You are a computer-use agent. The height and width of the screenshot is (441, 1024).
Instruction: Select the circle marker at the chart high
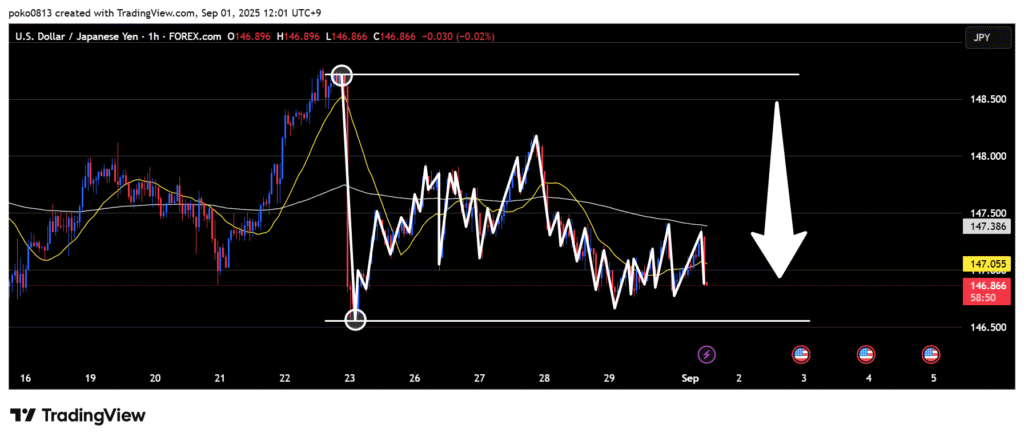[x=342, y=76]
